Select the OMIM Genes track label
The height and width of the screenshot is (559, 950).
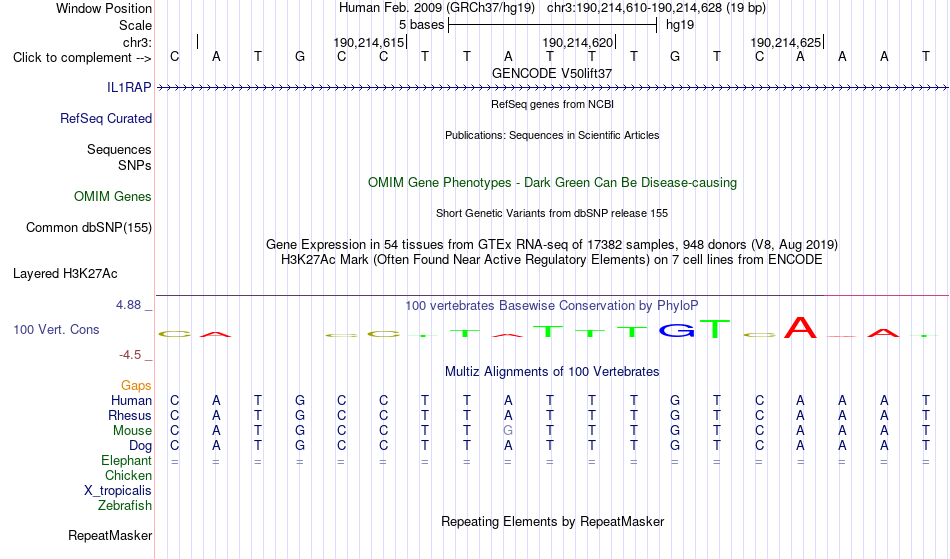[x=113, y=196]
